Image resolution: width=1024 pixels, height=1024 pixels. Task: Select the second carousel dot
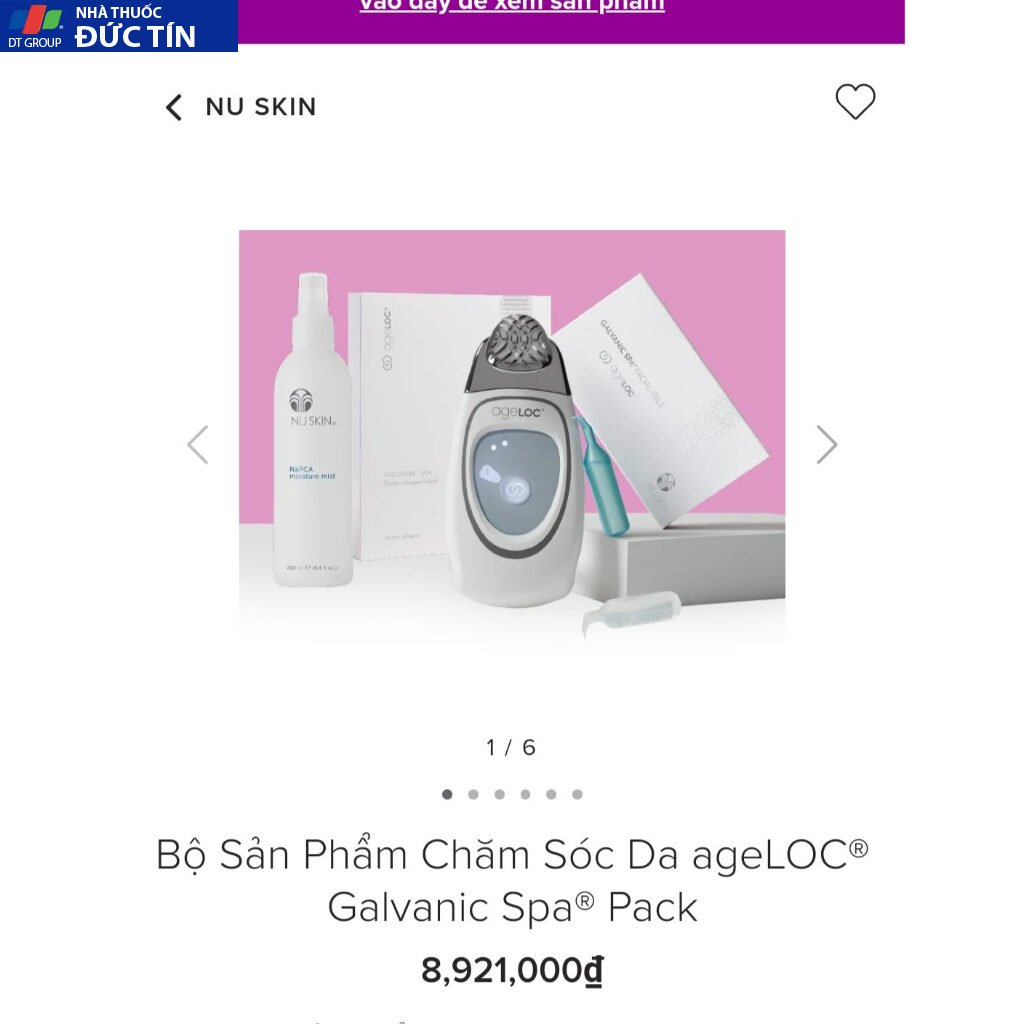coord(473,795)
